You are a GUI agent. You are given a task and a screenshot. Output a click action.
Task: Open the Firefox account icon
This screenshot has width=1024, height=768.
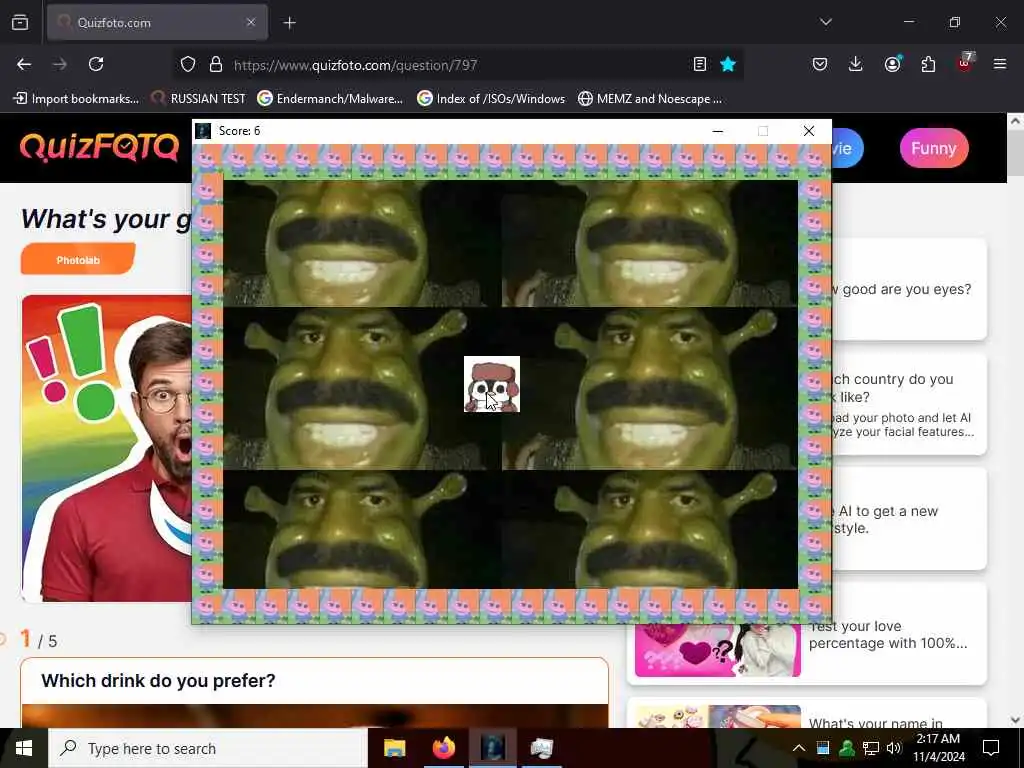coord(892,64)
